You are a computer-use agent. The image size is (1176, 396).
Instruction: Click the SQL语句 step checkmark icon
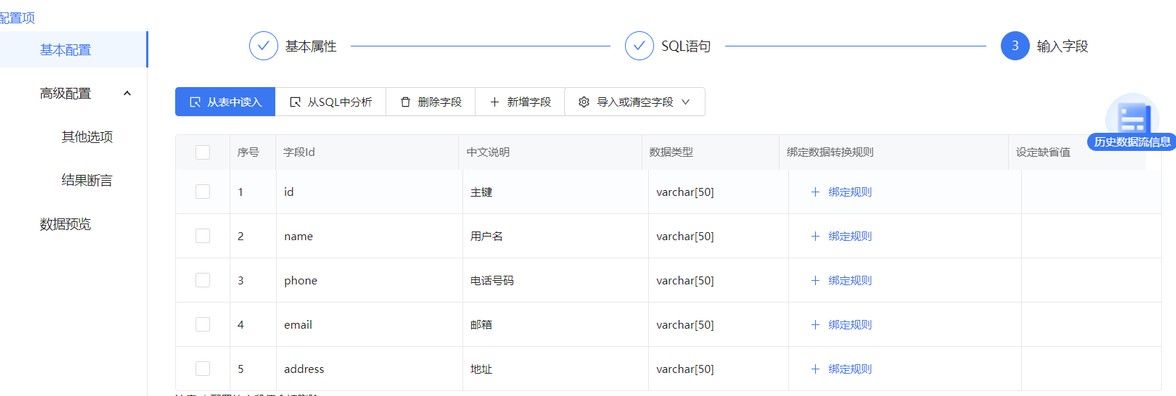click(x=639, y=46)
